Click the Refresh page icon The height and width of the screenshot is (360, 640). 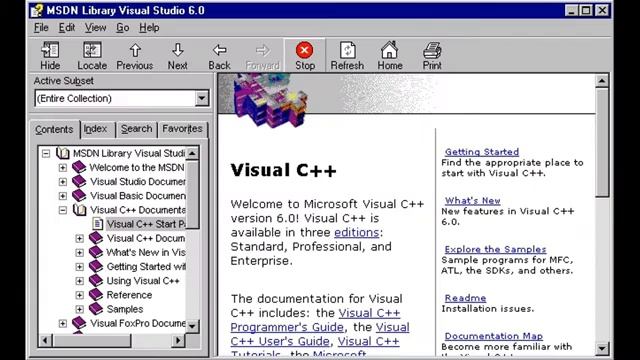347,50
